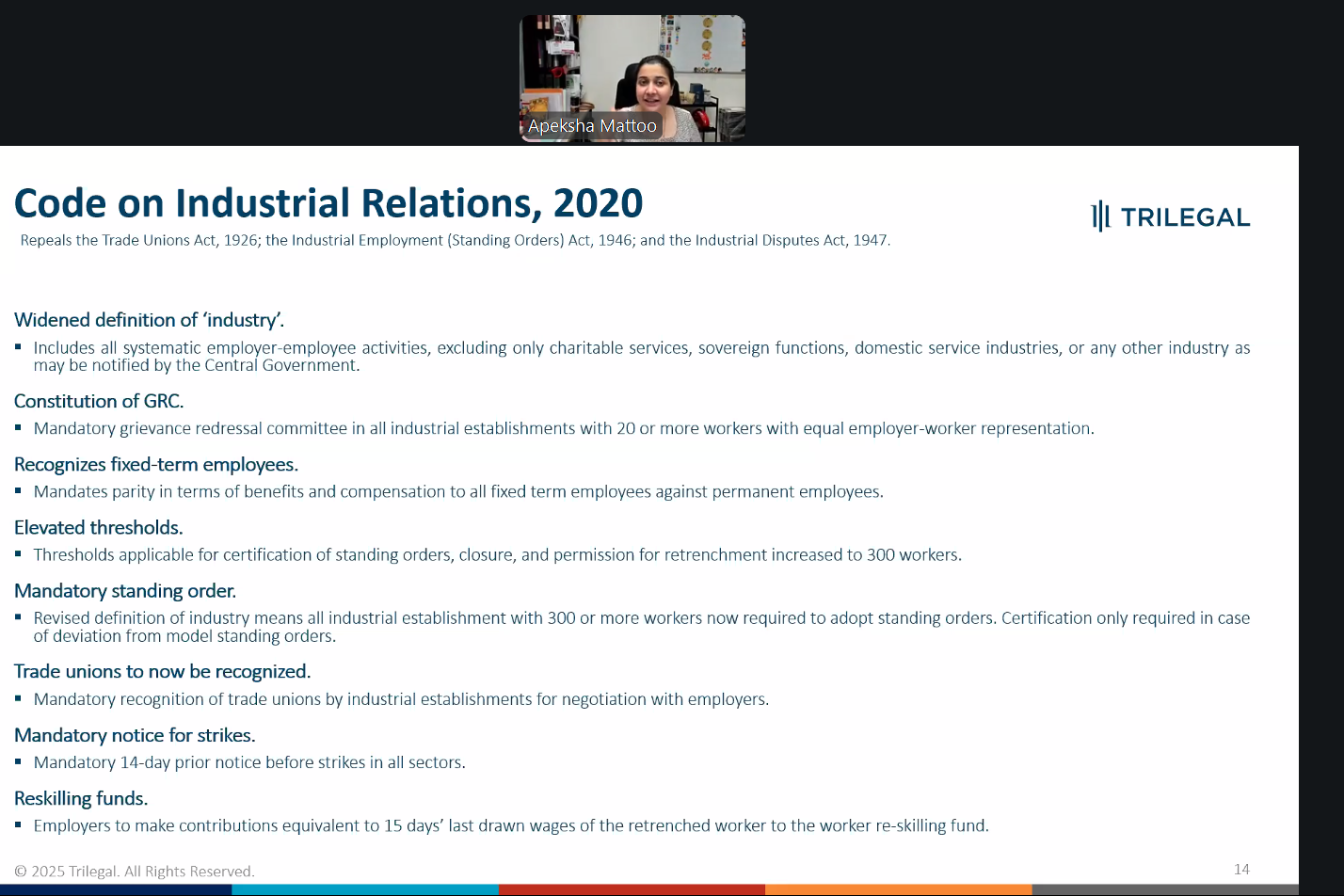Click the 'Constitution of GRC.' heading
This screenshot has height=896, width=1344.
click(x=99, y=401)
